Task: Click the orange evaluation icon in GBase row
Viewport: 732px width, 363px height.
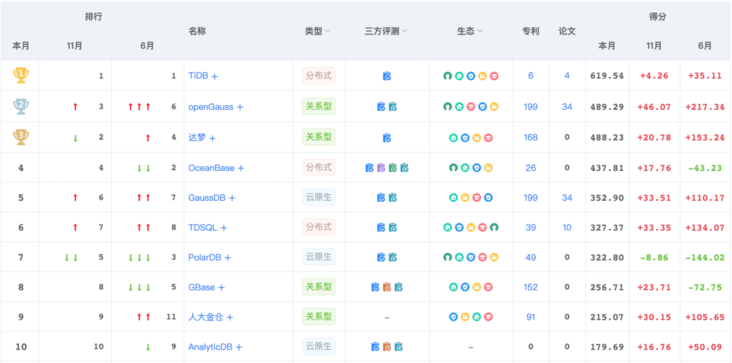Action: coord(387,287)
